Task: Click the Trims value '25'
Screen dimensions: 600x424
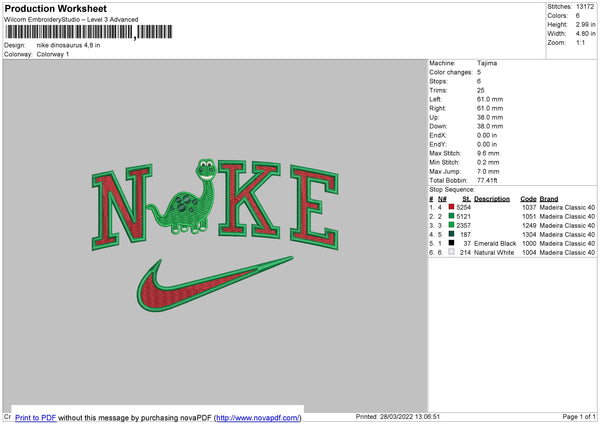Action: coord(481,90)
